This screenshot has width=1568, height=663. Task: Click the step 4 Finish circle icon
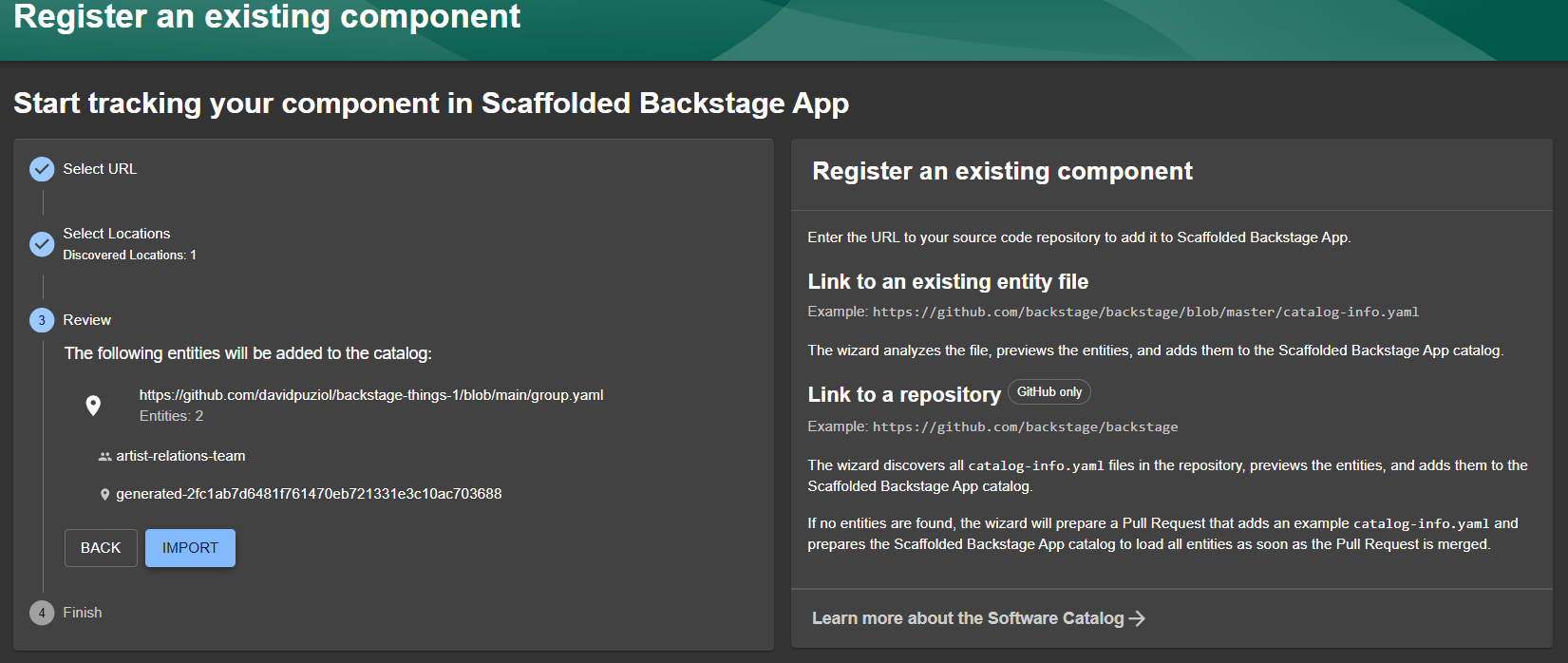pyautogui.click(x=42, y=613)
